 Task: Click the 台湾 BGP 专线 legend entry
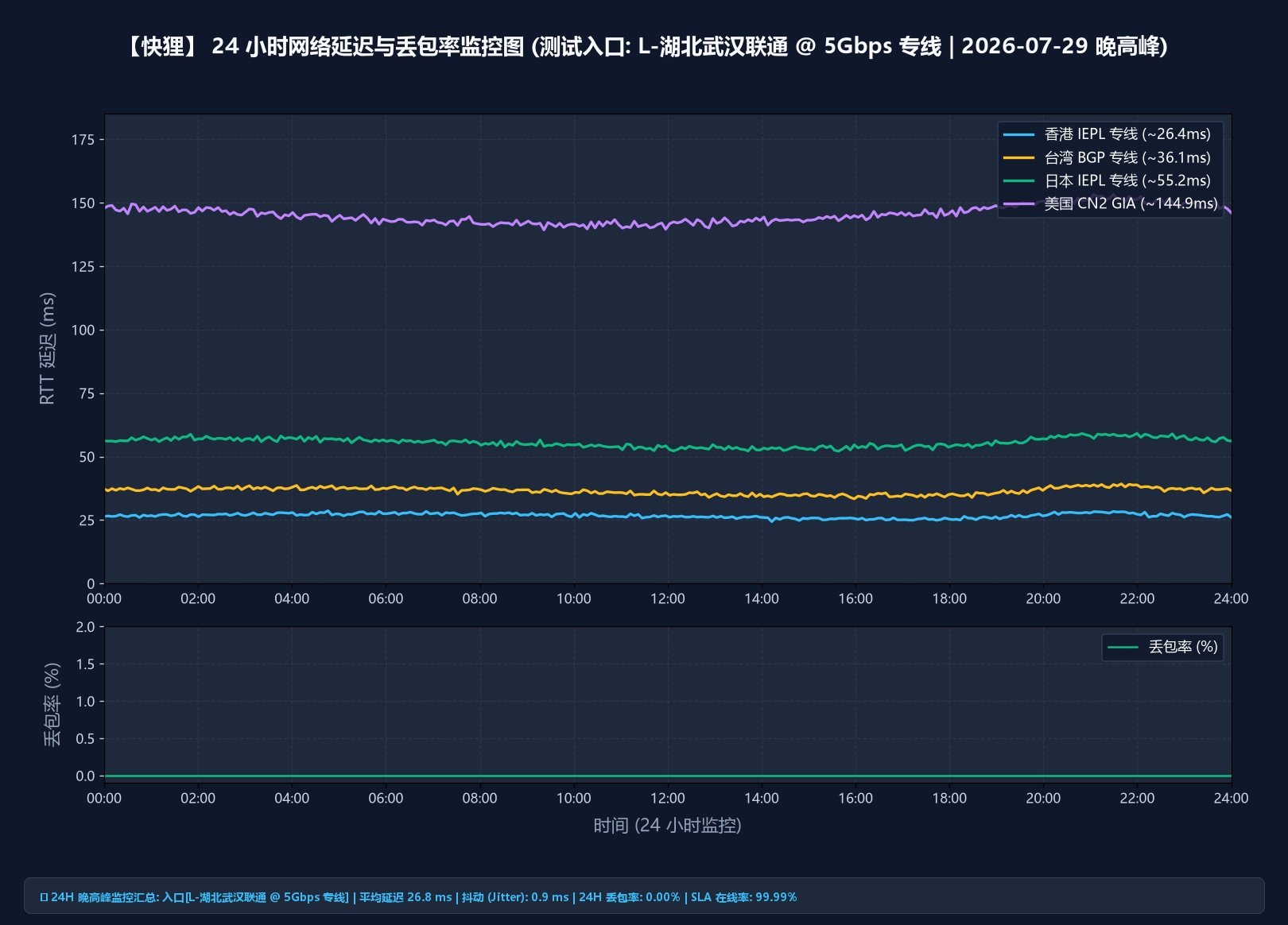click(1107, 157)
